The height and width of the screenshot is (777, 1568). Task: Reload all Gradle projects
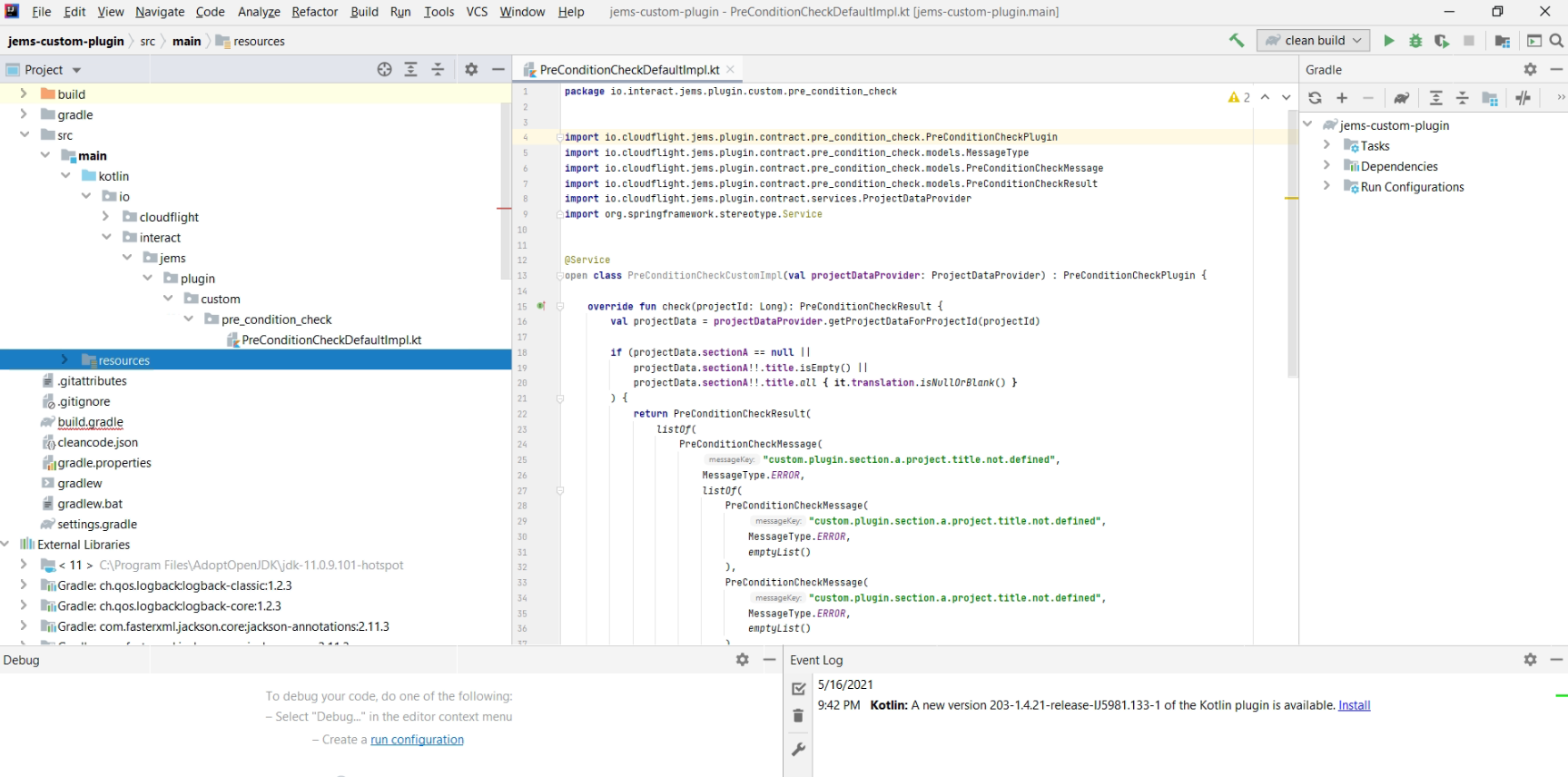click(1315, 98)
